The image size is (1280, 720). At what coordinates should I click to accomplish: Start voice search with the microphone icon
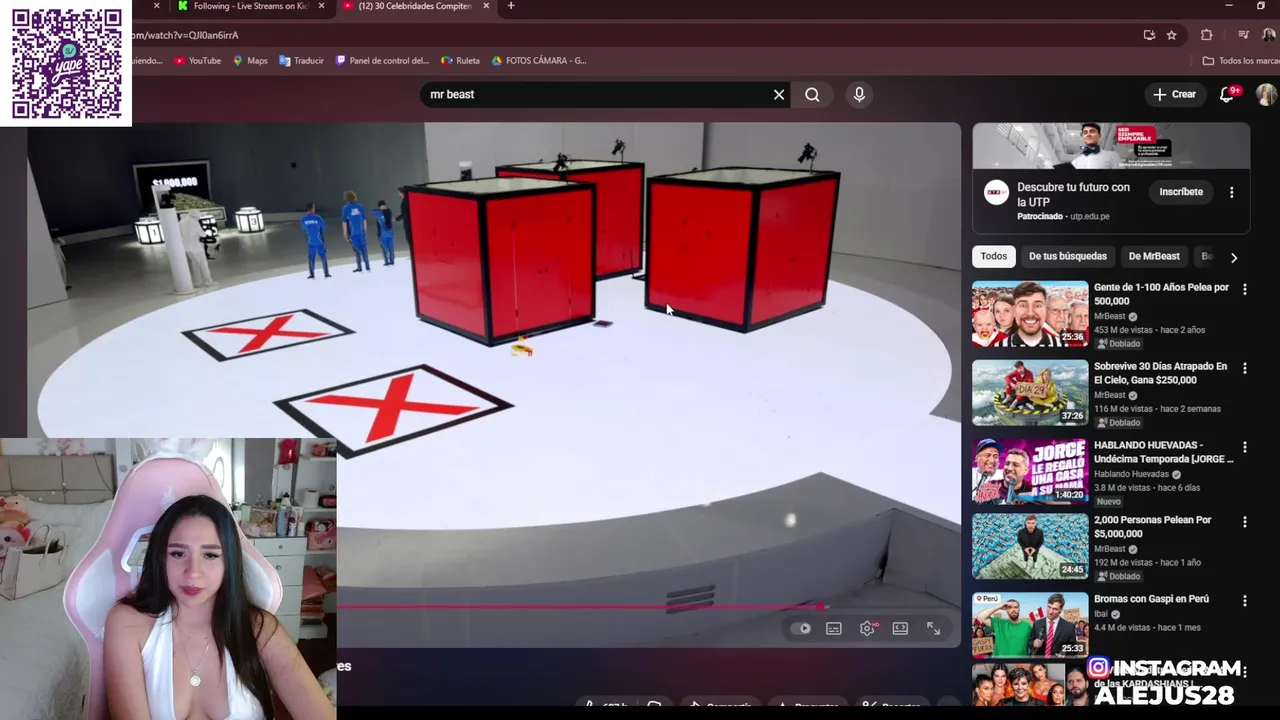(x=859, y=94)
